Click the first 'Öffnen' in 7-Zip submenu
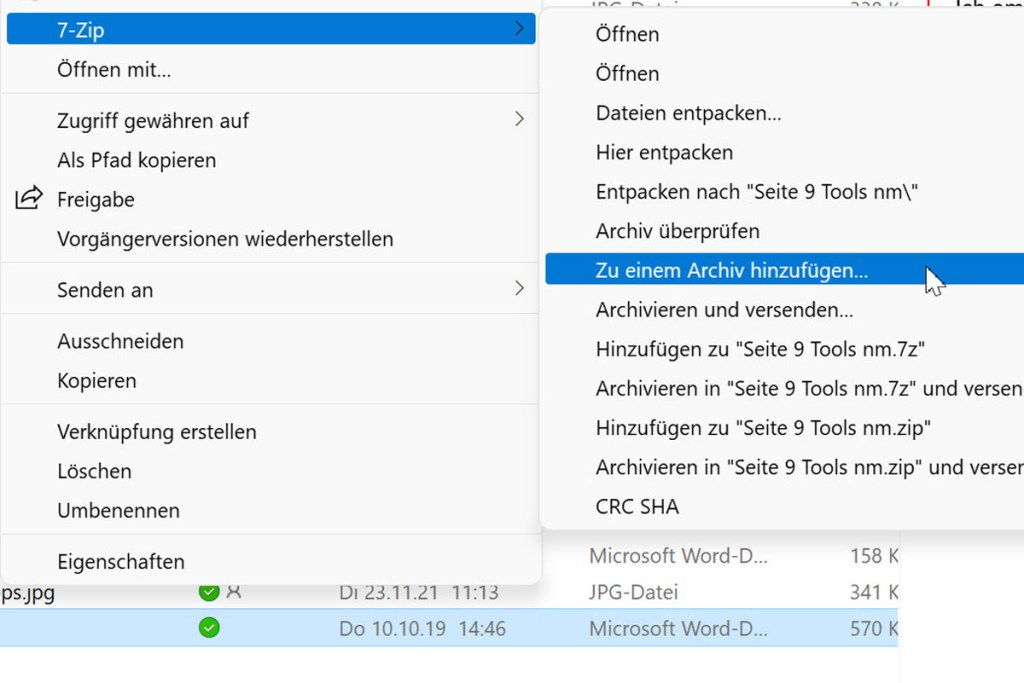Screen dimensions: 1024x683 (x=627, y=34)
